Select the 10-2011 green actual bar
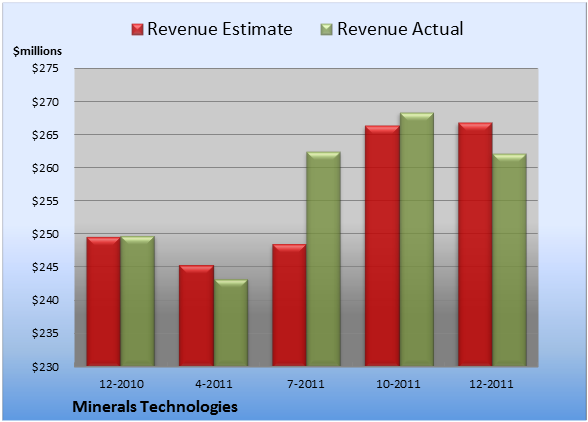Screen dimensions: 588x422 coord(417,239)
